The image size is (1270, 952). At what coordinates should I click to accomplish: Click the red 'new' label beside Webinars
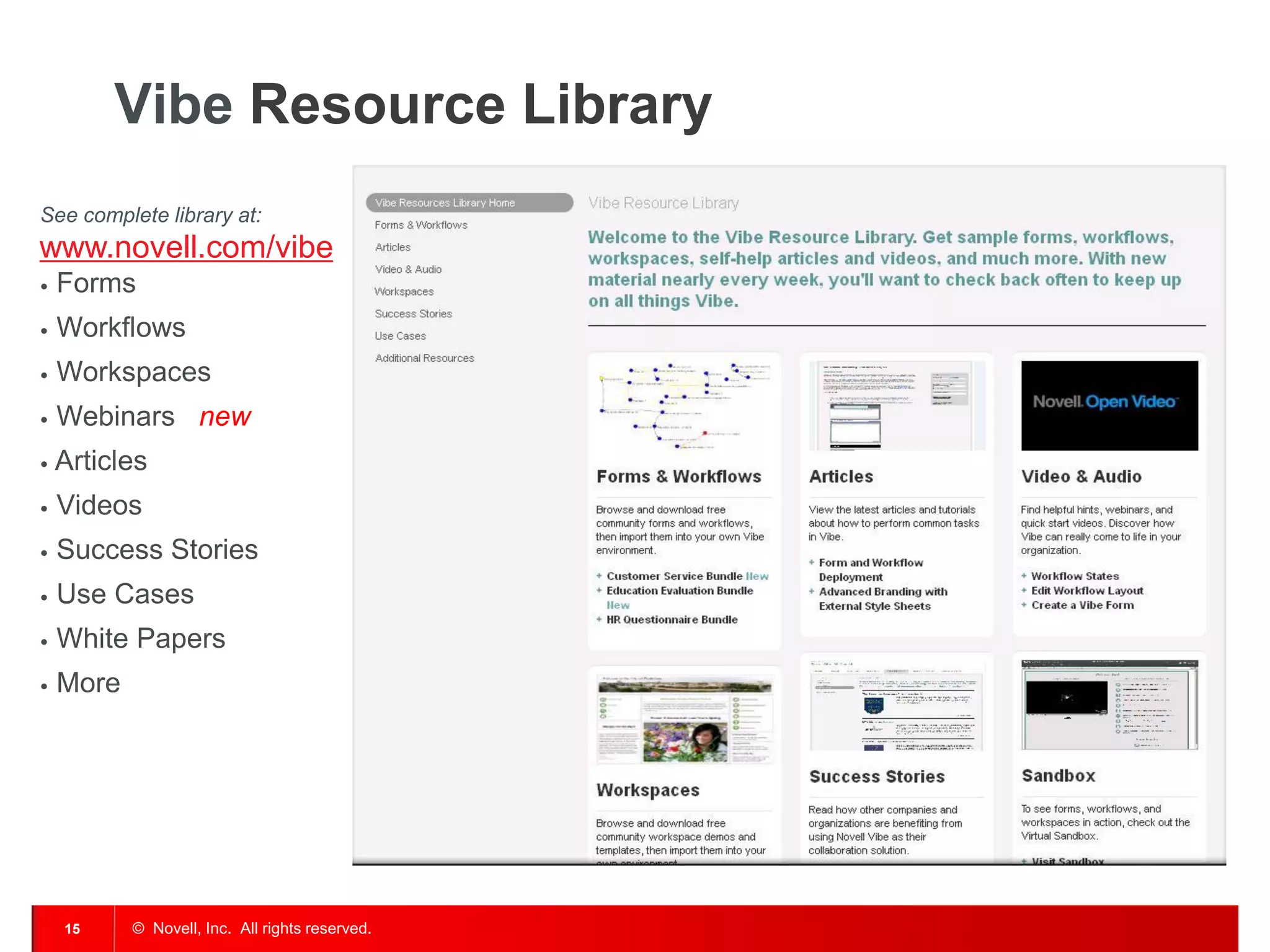pos(225,417)
